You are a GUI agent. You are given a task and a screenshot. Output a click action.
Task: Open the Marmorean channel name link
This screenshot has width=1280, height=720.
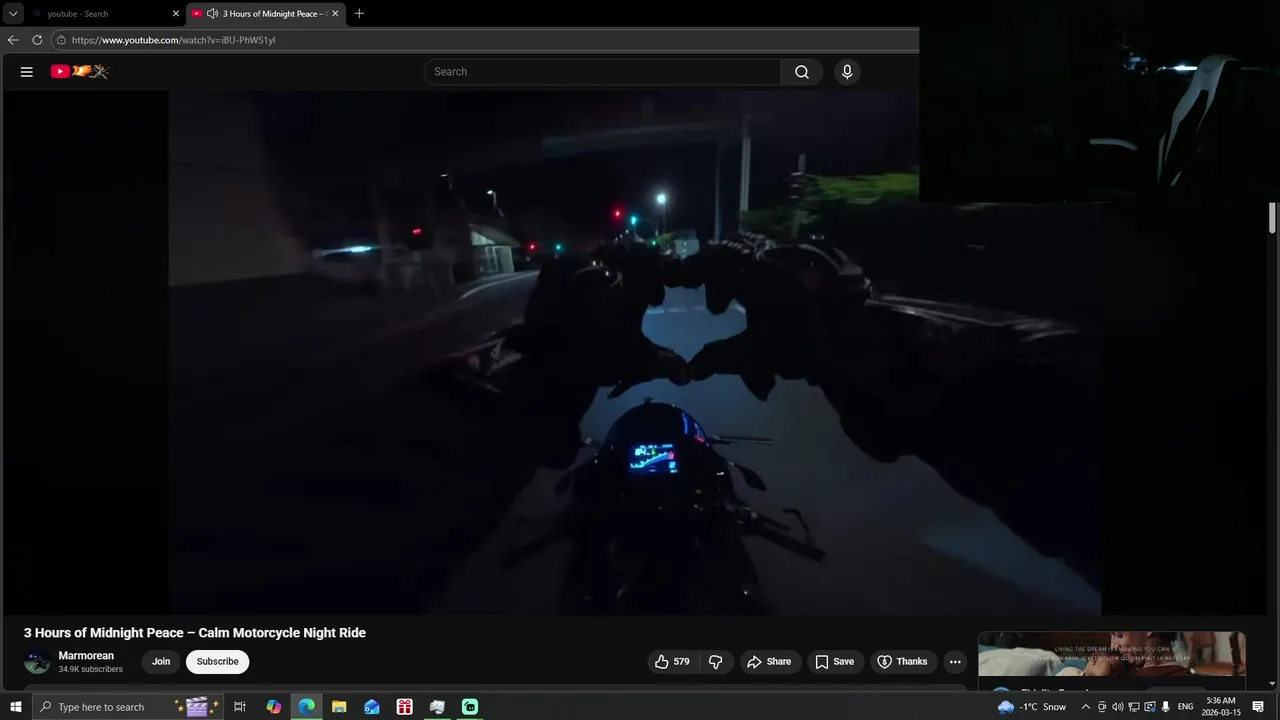86,656
